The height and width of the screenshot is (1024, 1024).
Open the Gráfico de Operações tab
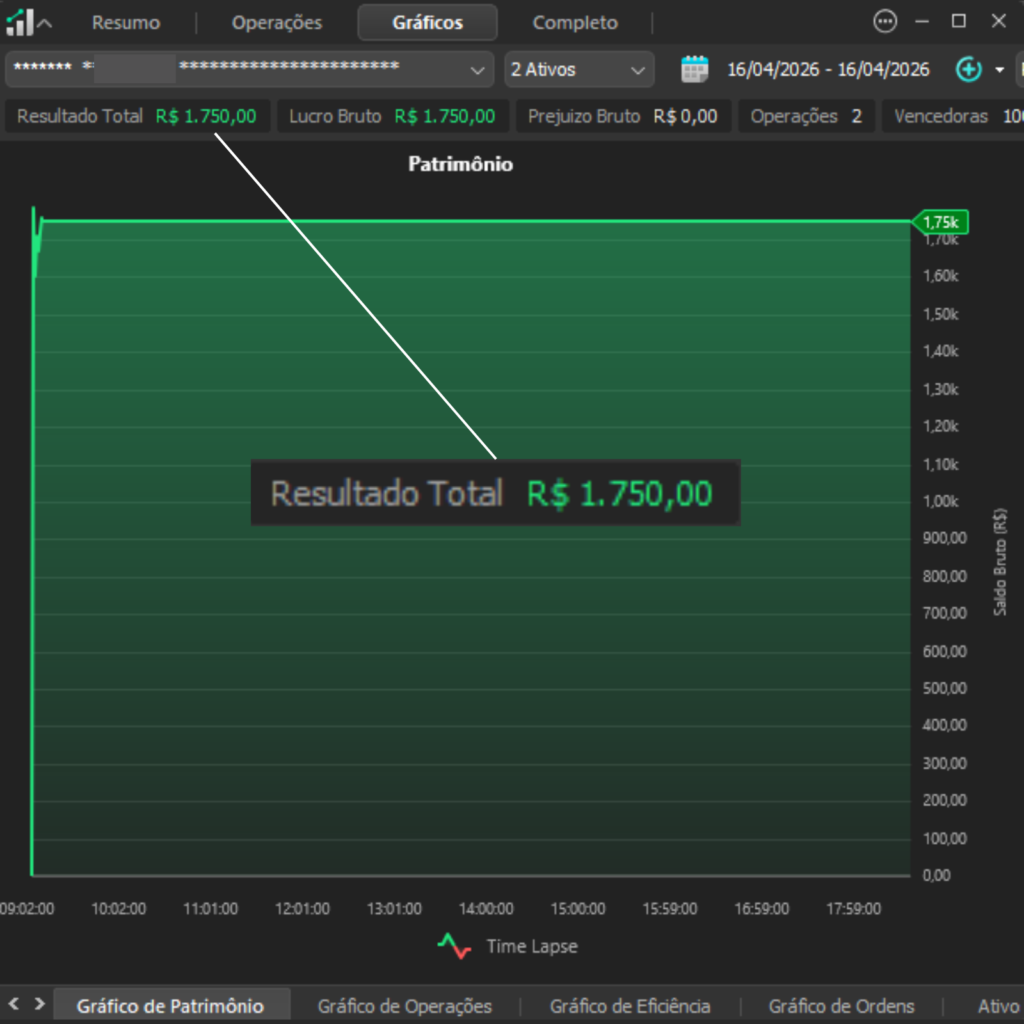405,1006
